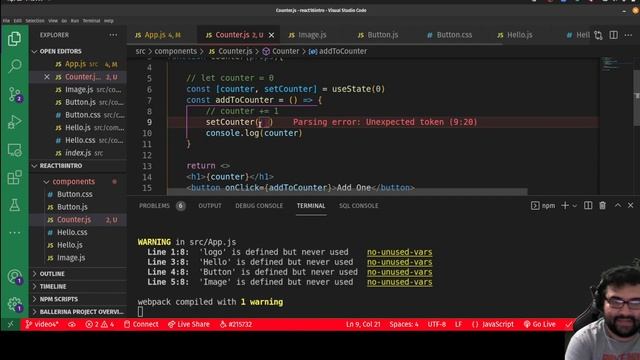Expand the NPM Scripts section
The image size is (640, 360).
[x=58, y=299]
